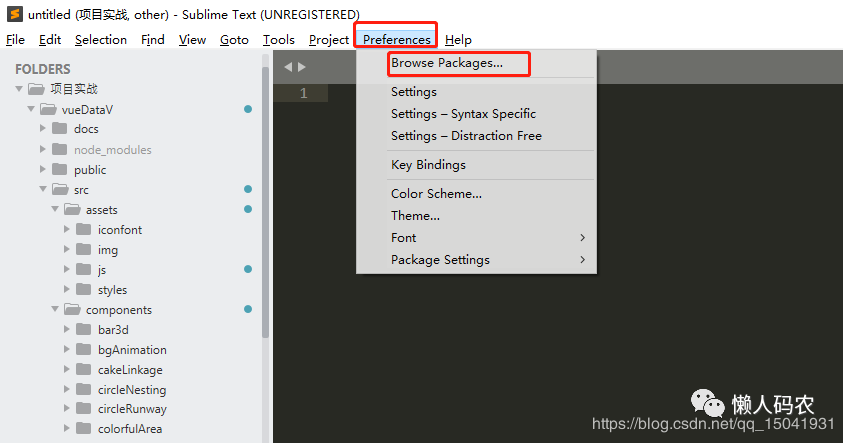
Task: Select the iconfont folder icon
Action: pos(83,229)
